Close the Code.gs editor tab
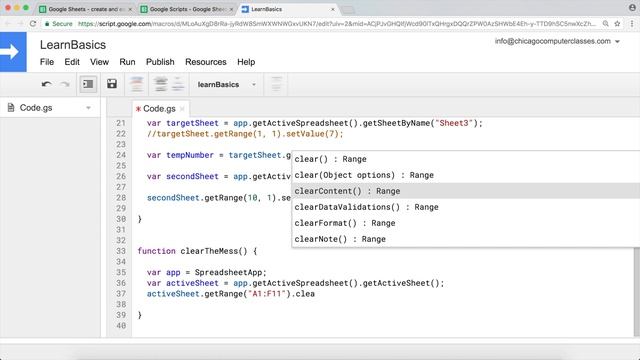This screenshot has width=640, height=360. pos(182,109)
